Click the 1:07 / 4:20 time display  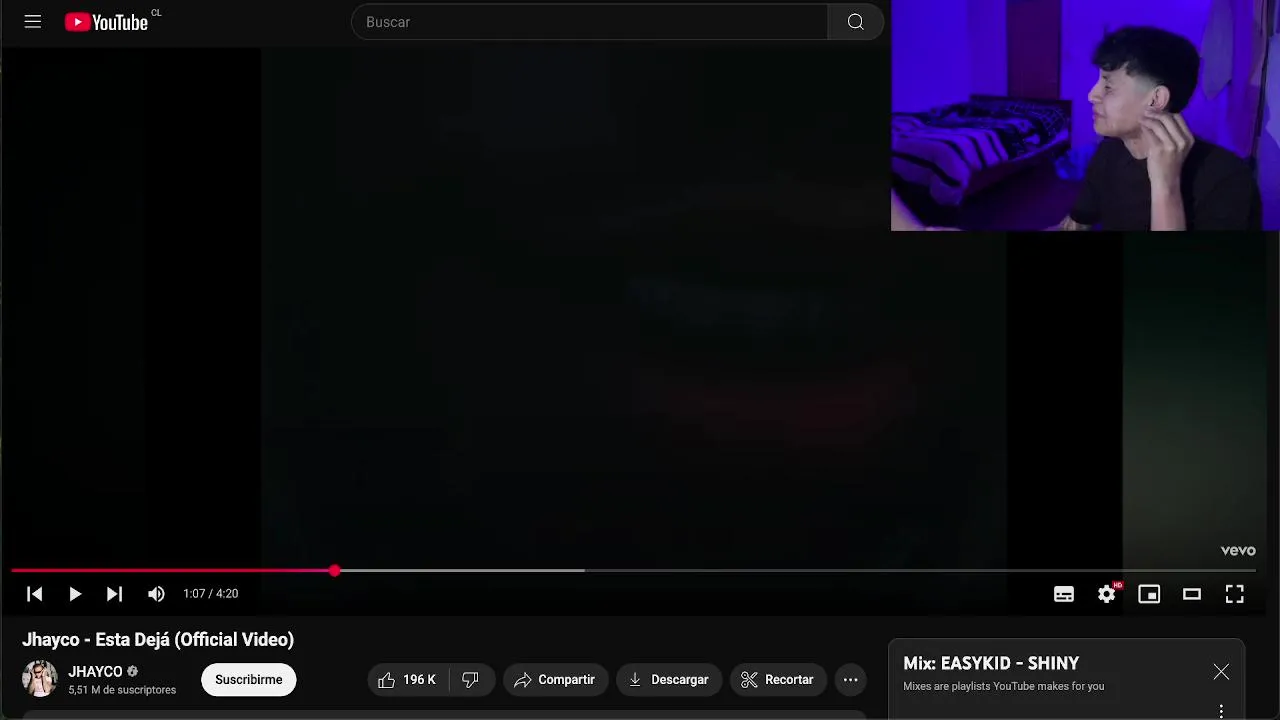click(211, 594)
